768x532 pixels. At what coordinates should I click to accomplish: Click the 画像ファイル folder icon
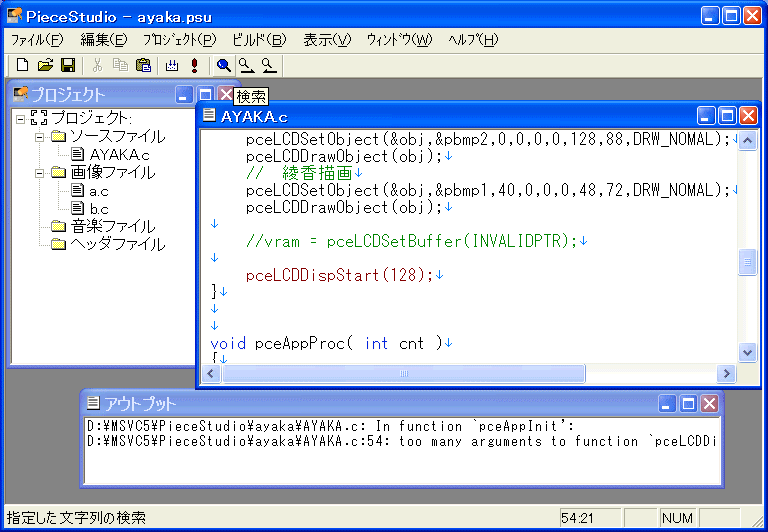point(58,172)
